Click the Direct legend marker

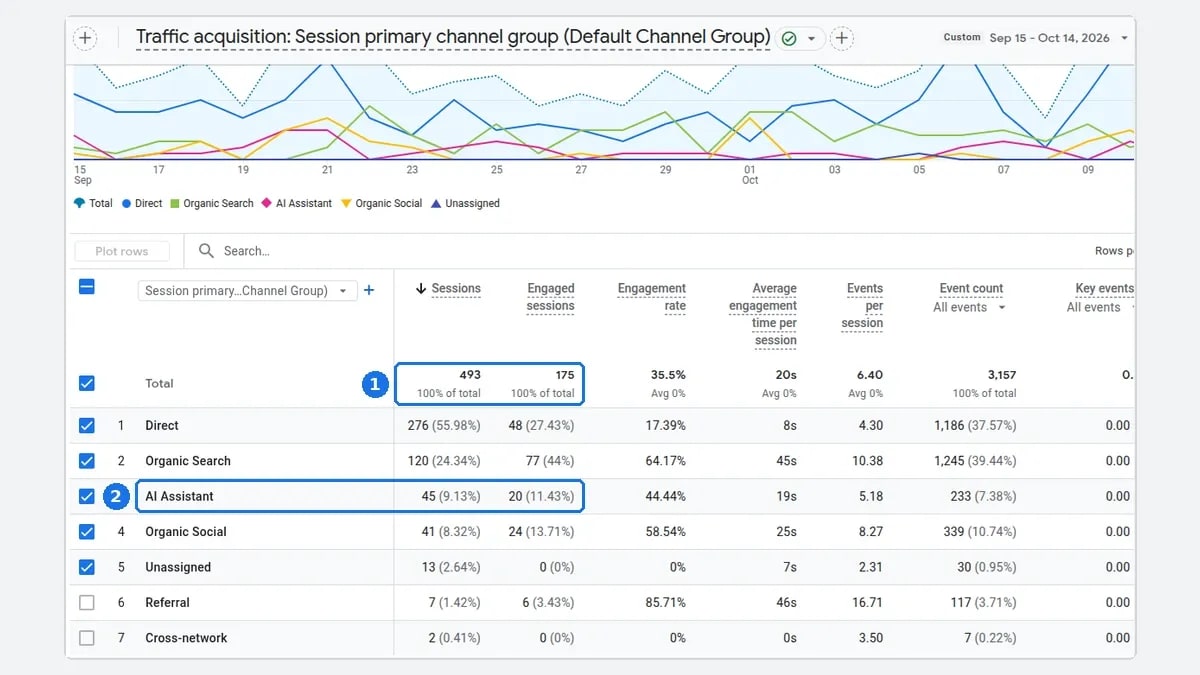(x=127, y=203)
